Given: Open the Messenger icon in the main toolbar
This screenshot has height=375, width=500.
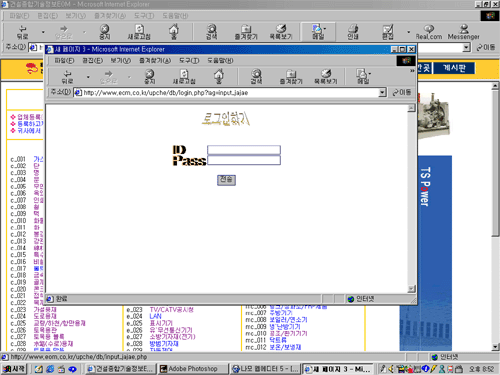Looking at the screenshot, I should 463,32.
